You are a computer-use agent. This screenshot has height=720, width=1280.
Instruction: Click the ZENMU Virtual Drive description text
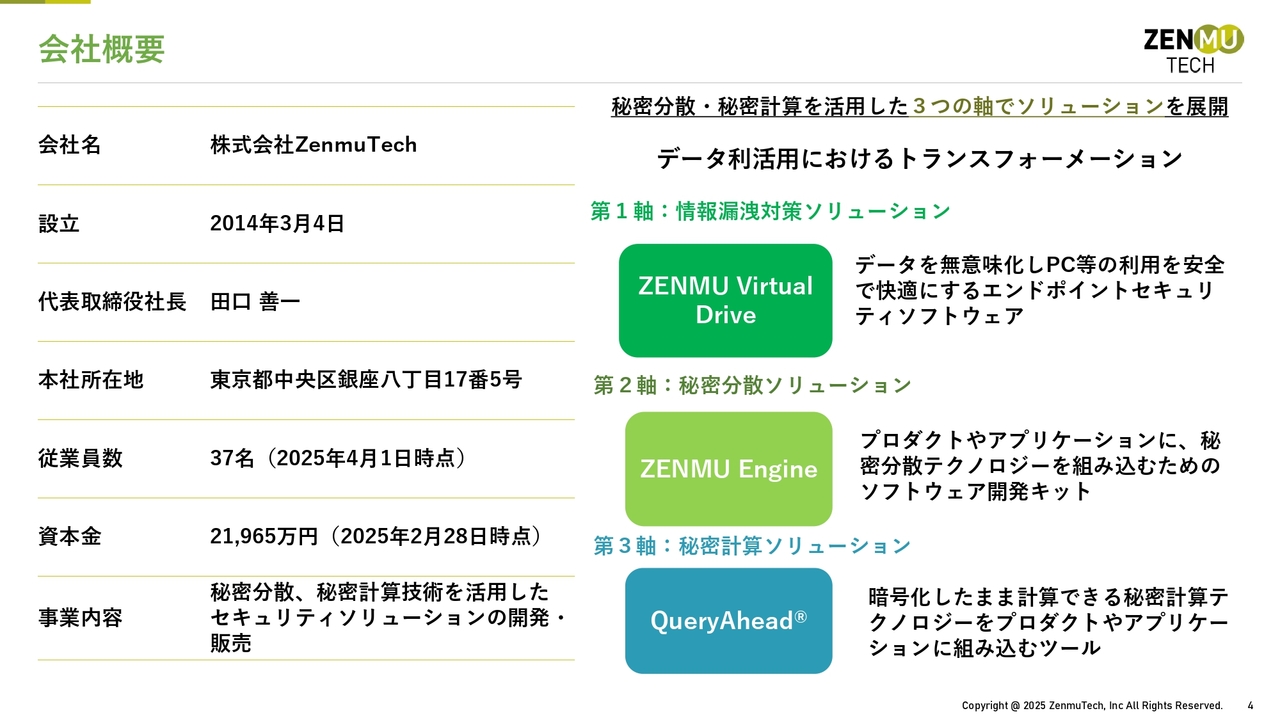tap(1040, 291)
